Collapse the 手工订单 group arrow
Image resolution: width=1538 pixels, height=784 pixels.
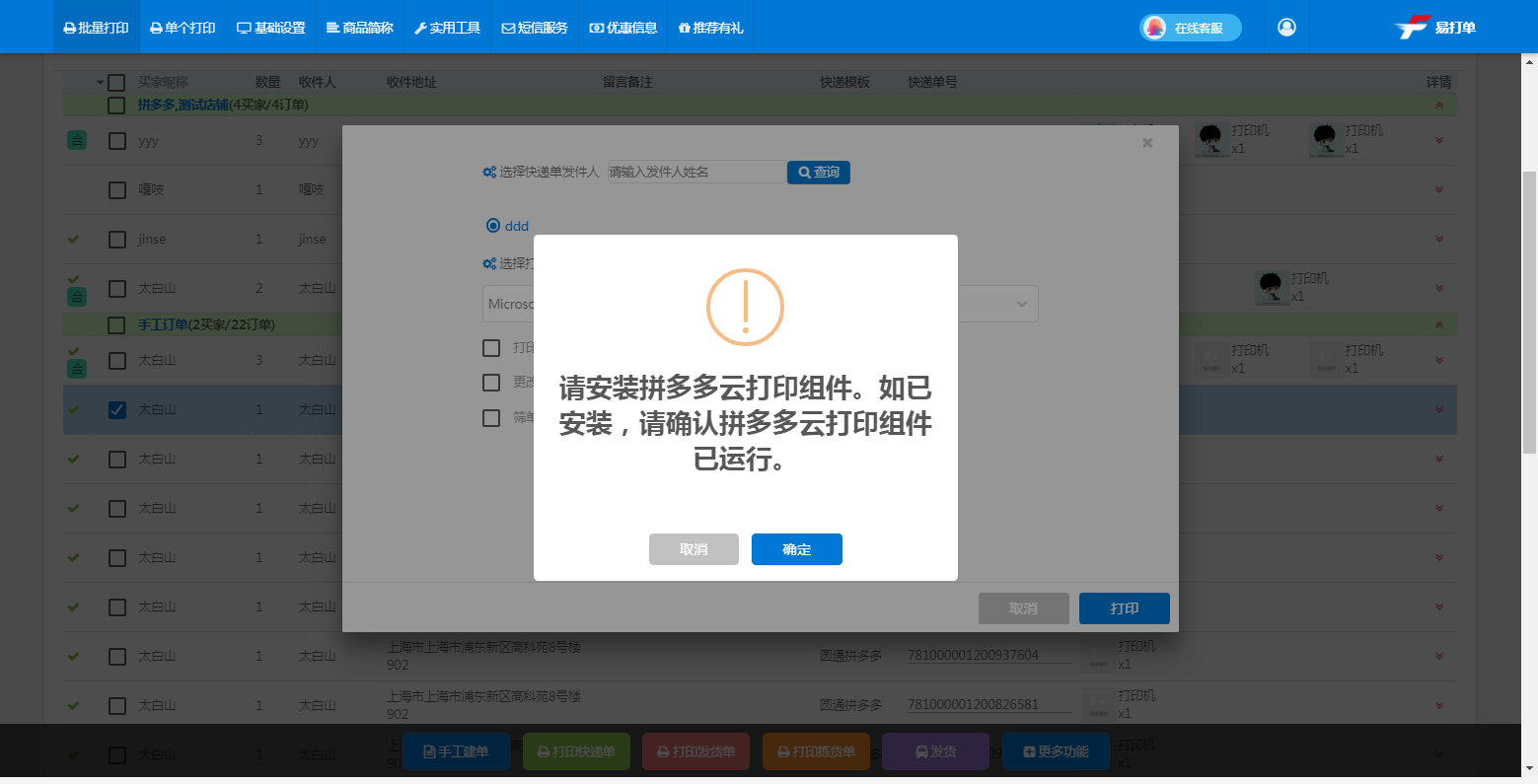point(1439,325)
